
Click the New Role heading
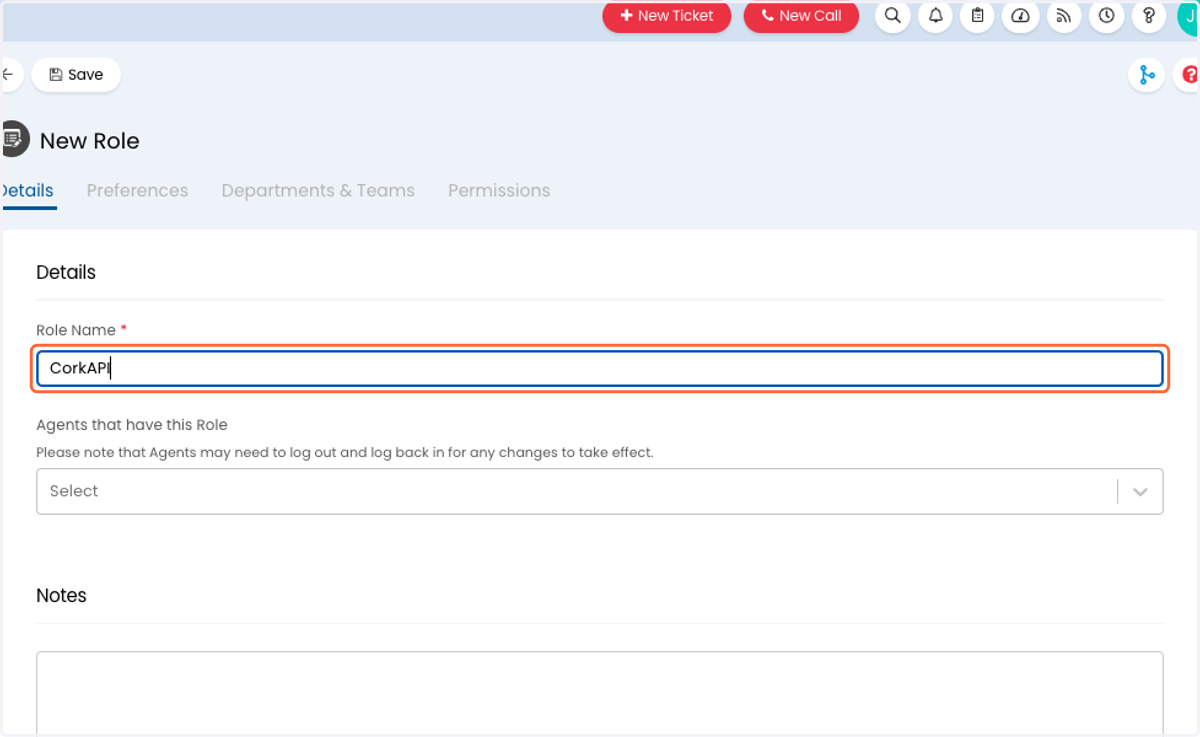click(90, 141)
